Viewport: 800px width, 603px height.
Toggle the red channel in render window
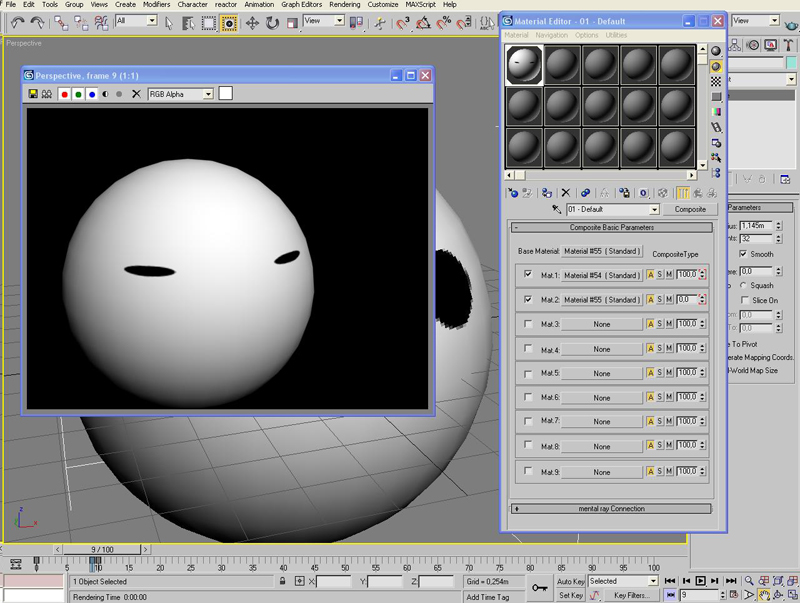click(64, 94)
